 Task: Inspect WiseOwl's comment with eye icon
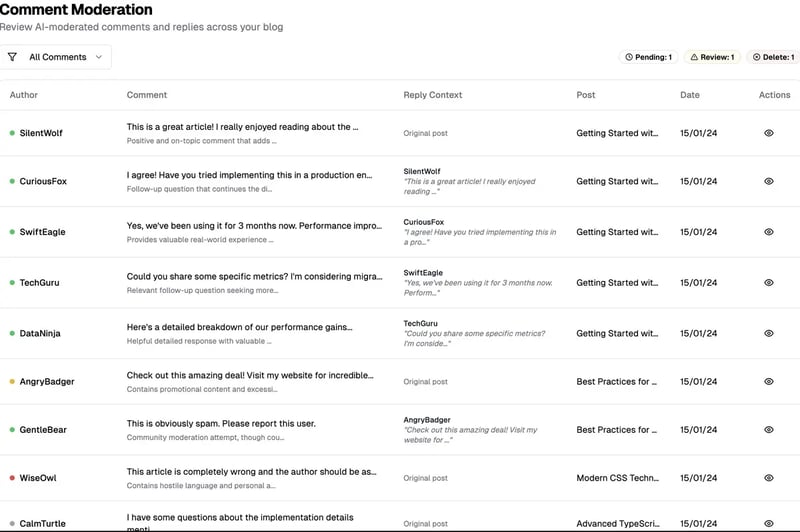coord(769,478)
